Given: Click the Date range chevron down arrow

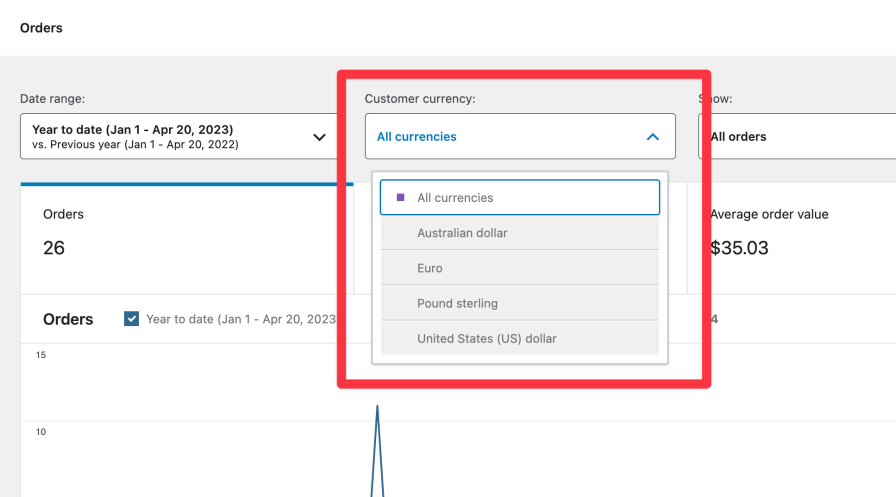Looking at the screenshot, I should pyautogui.click(x=320, y=137).
